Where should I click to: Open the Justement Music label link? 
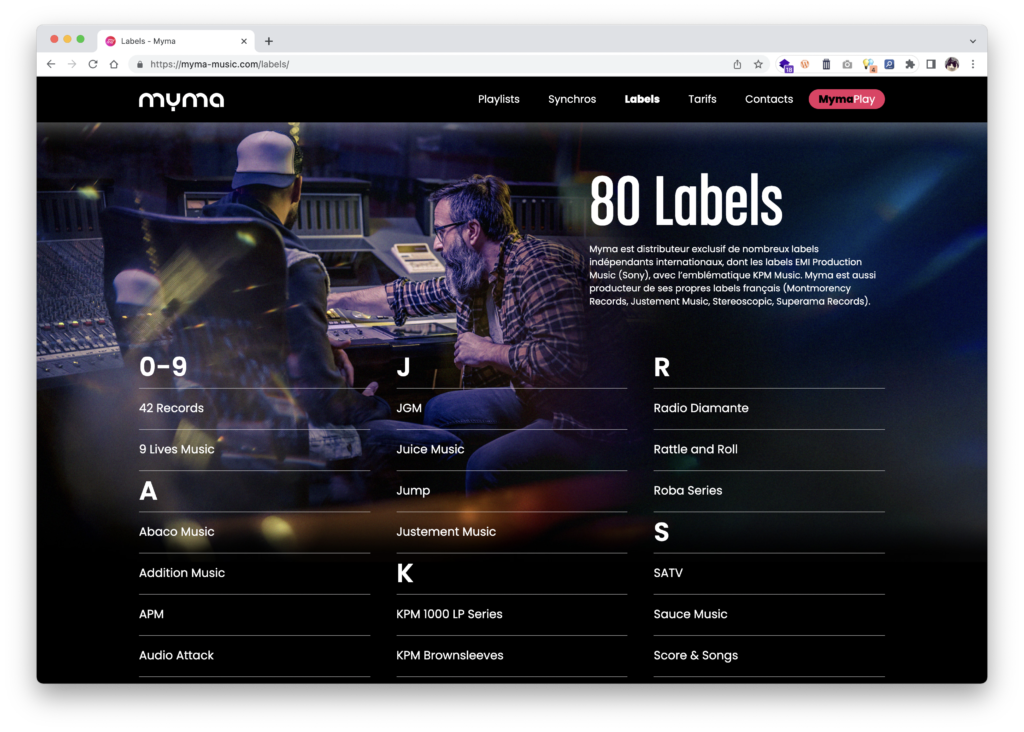(446, 532)
